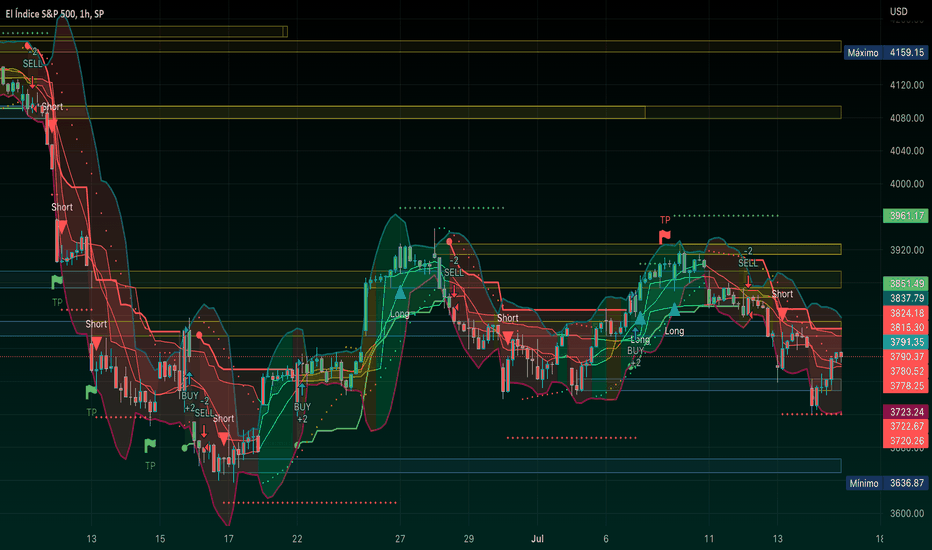Click the 3600.00 price axis label
This screenshot has width=932, height=550.
coord(906,513)
